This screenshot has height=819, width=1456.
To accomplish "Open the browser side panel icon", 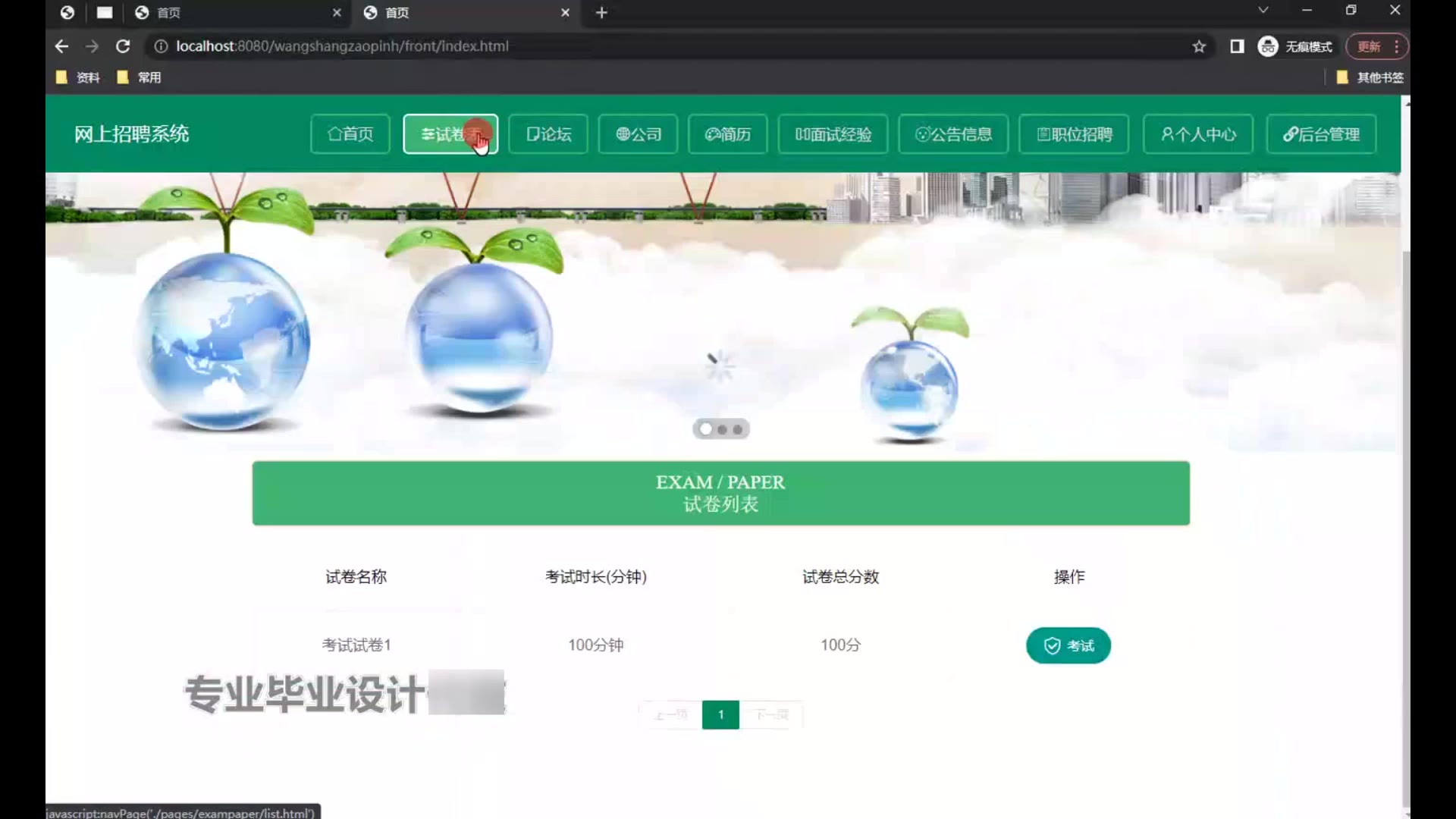I will (x=1237, y=46).
